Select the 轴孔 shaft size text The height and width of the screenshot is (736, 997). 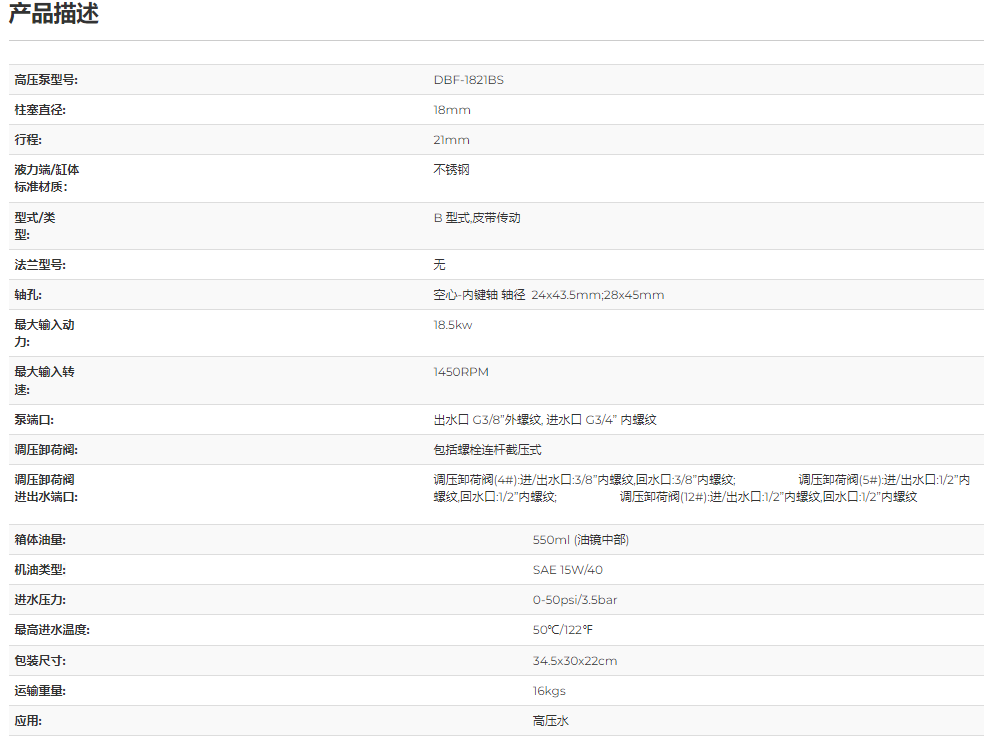click(548, 295)
